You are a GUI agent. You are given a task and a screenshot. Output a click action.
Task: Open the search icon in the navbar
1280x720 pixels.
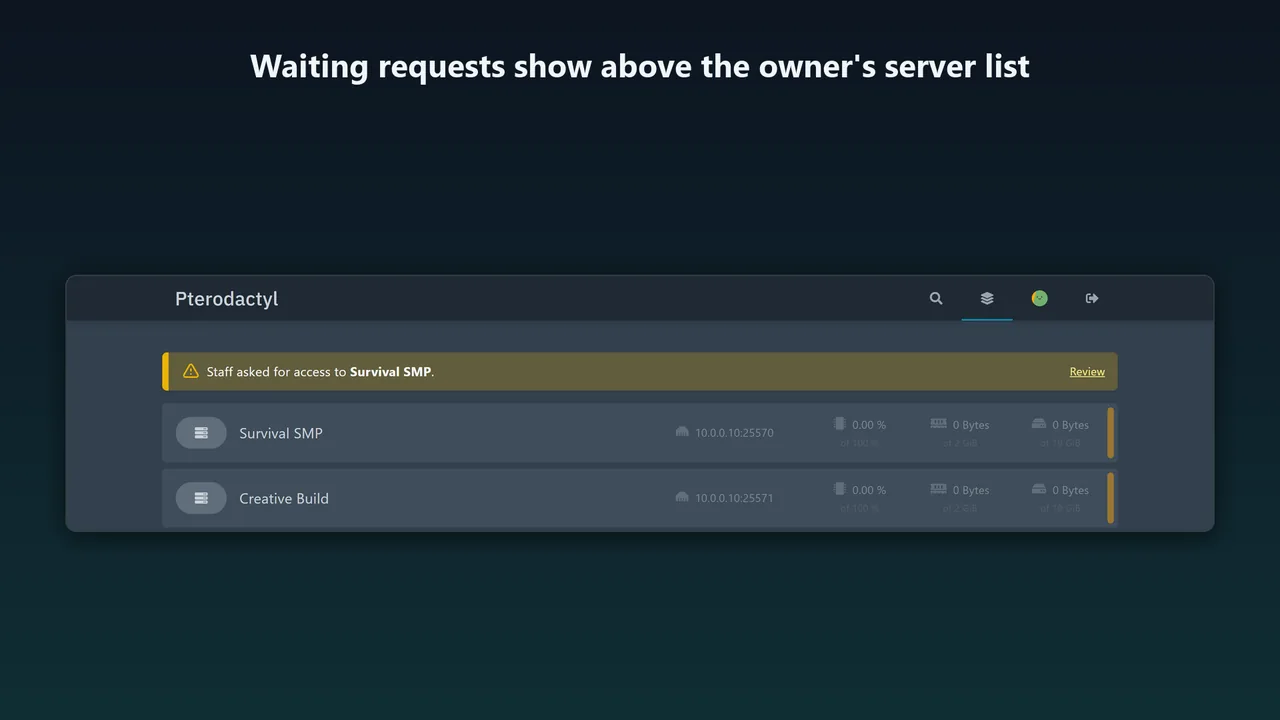pyautogui.click(x=936, y=298)
